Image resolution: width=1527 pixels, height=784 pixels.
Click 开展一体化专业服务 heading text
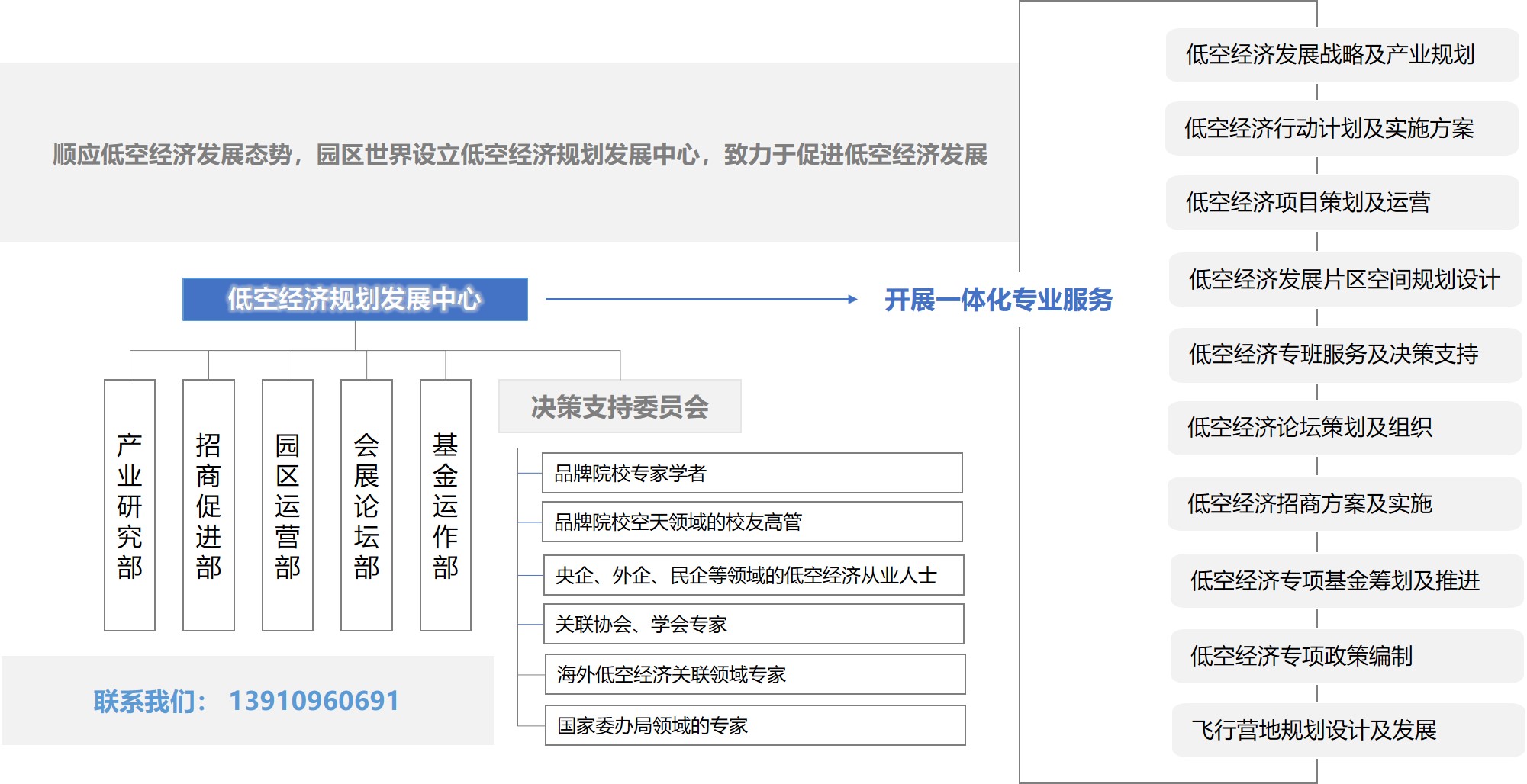pyautogui.click(x=998, y=300)
